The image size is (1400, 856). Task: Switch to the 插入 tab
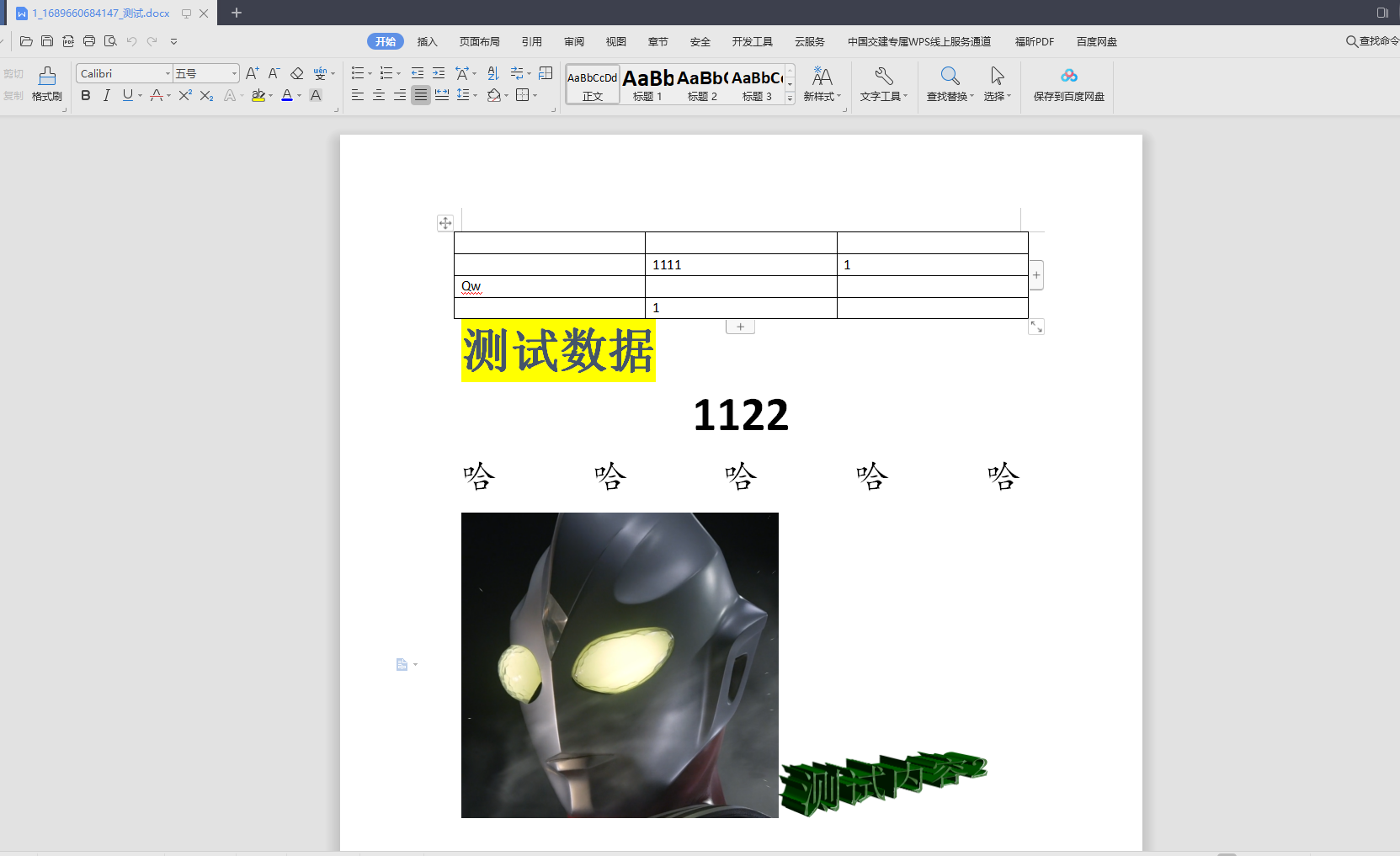[428, 41]
